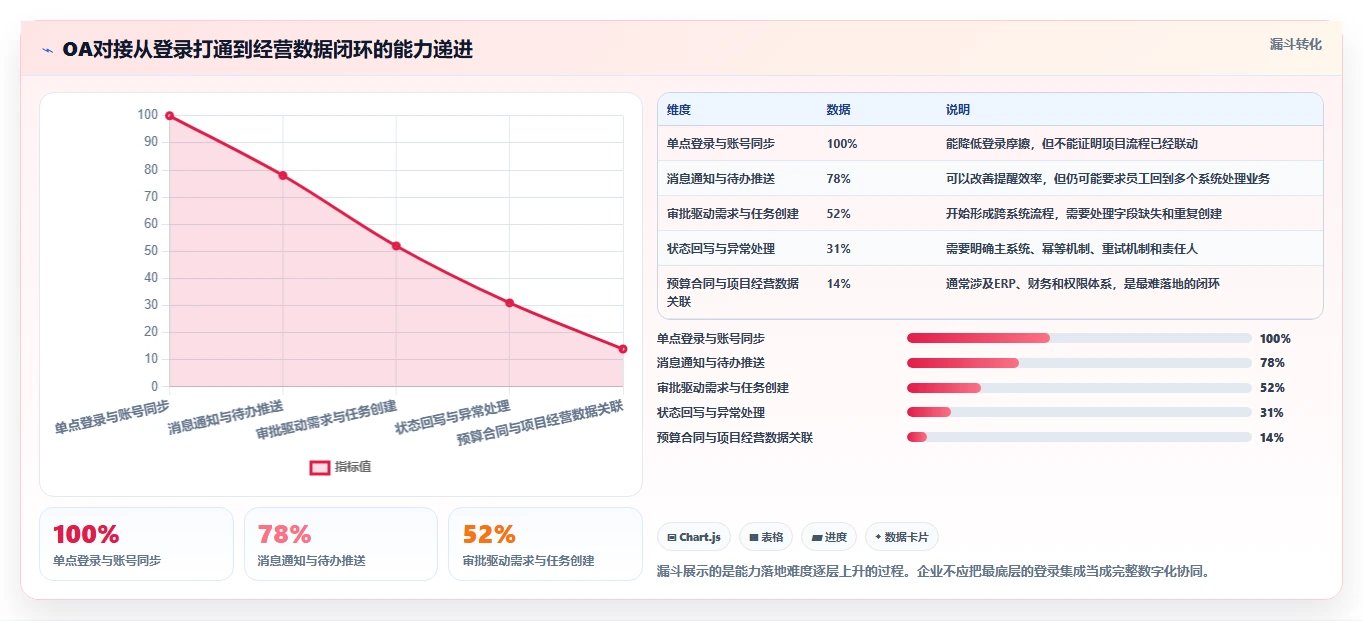
Task: Click the 100% data point on the chart
Action: (x=169, y=116)
